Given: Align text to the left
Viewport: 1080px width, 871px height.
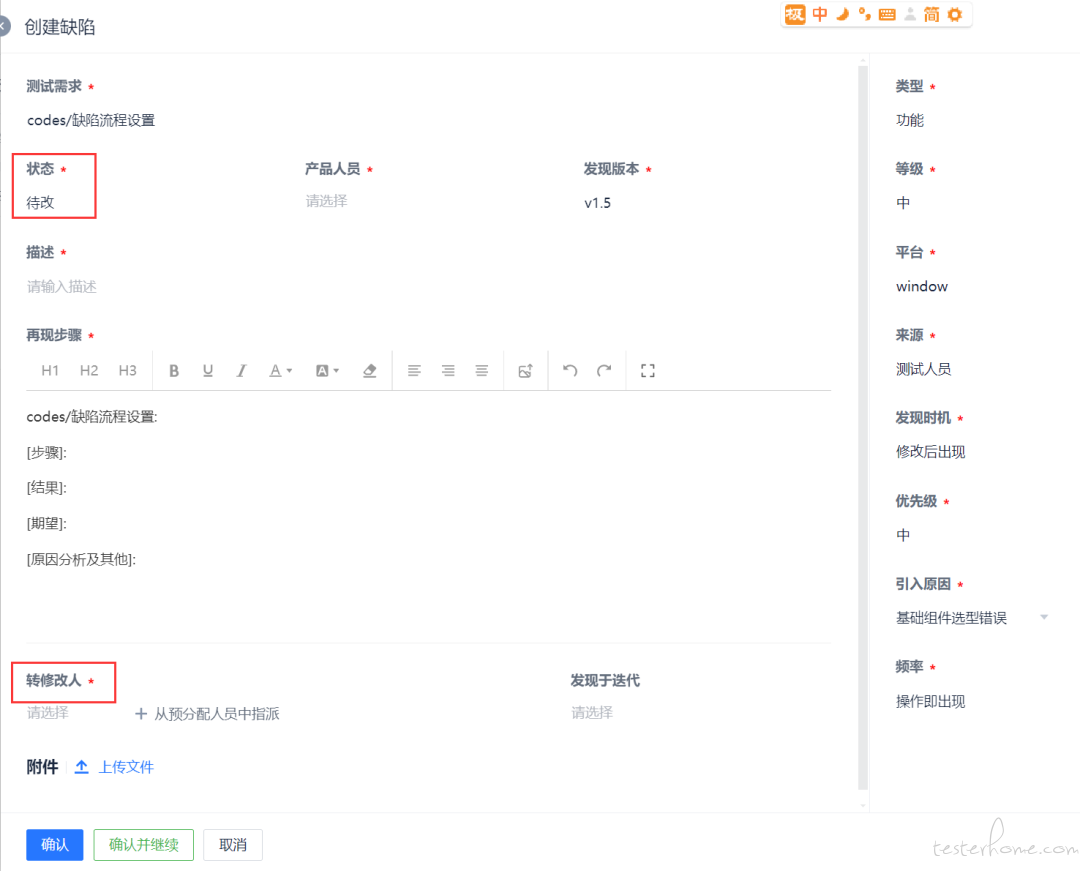Looking at the screenshot, I should click(414, 371).
